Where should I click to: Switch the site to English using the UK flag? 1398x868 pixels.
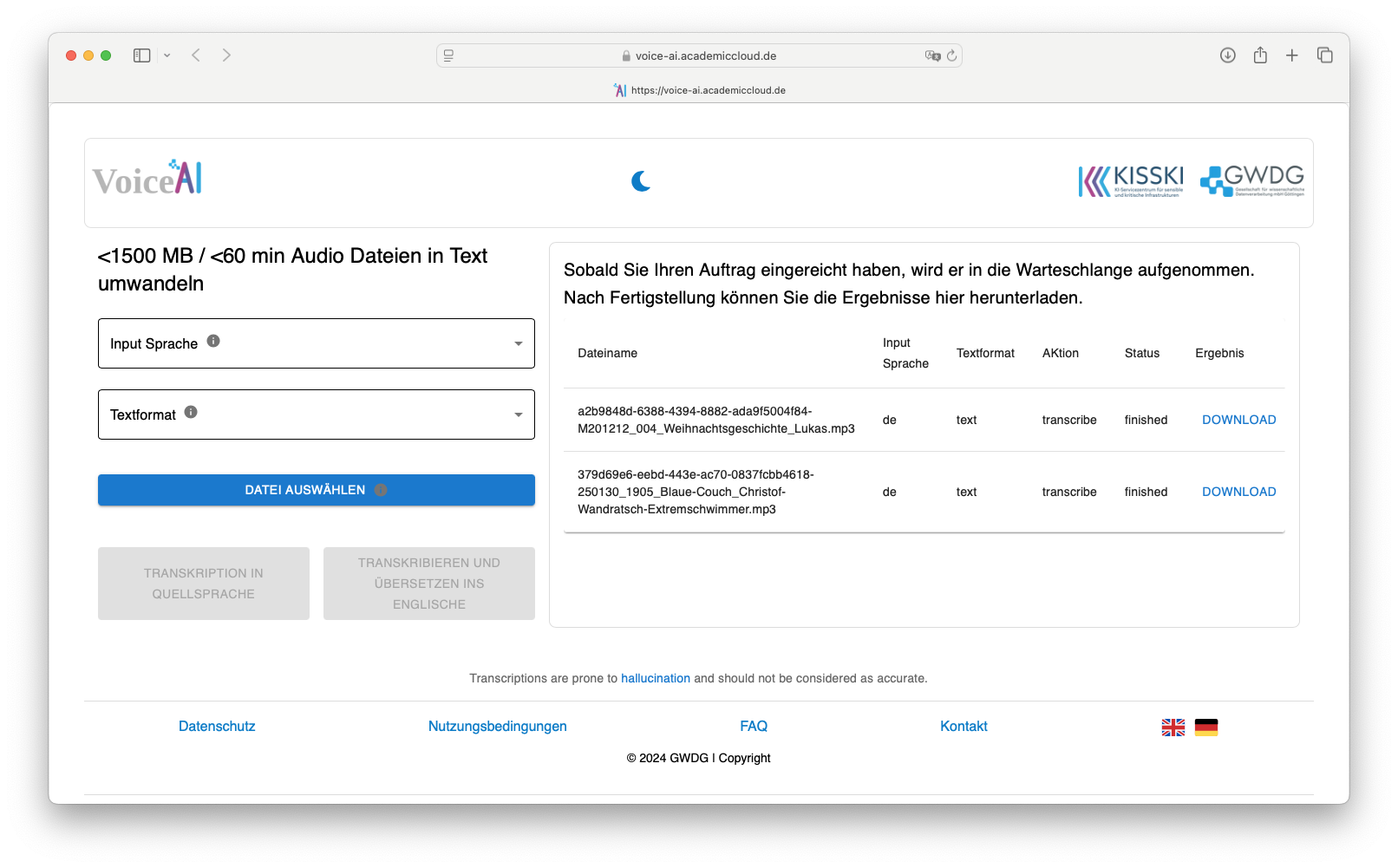[x=1173, y=727]
